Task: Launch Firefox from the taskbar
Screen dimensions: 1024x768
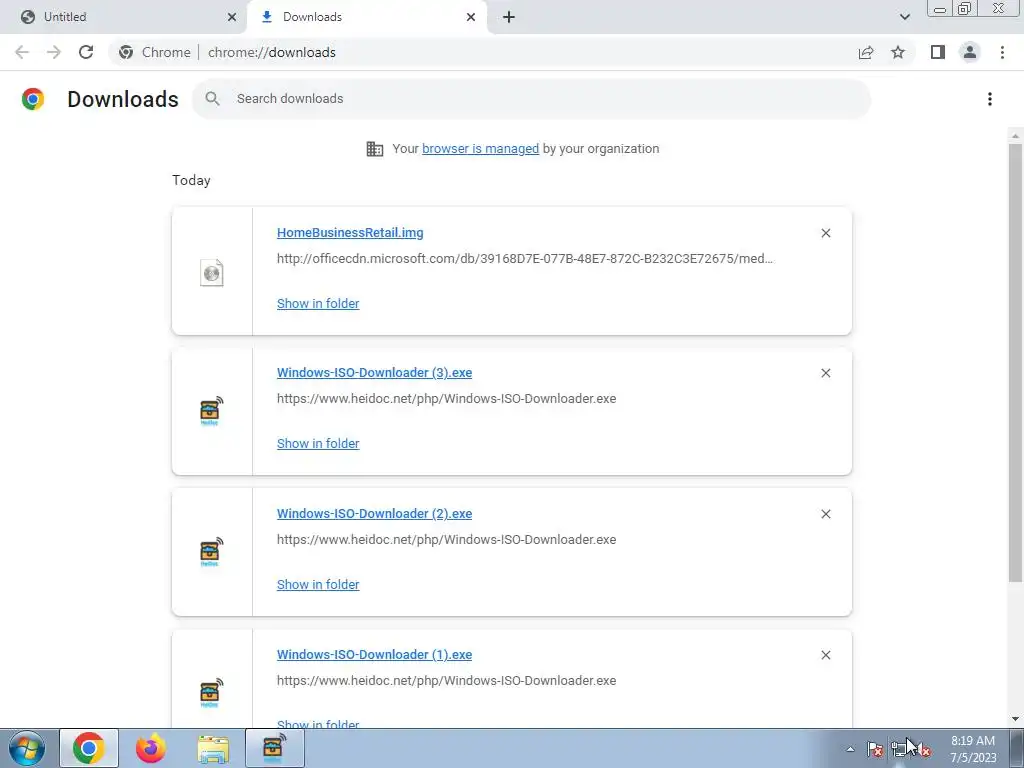Action: tap(151, 748)
